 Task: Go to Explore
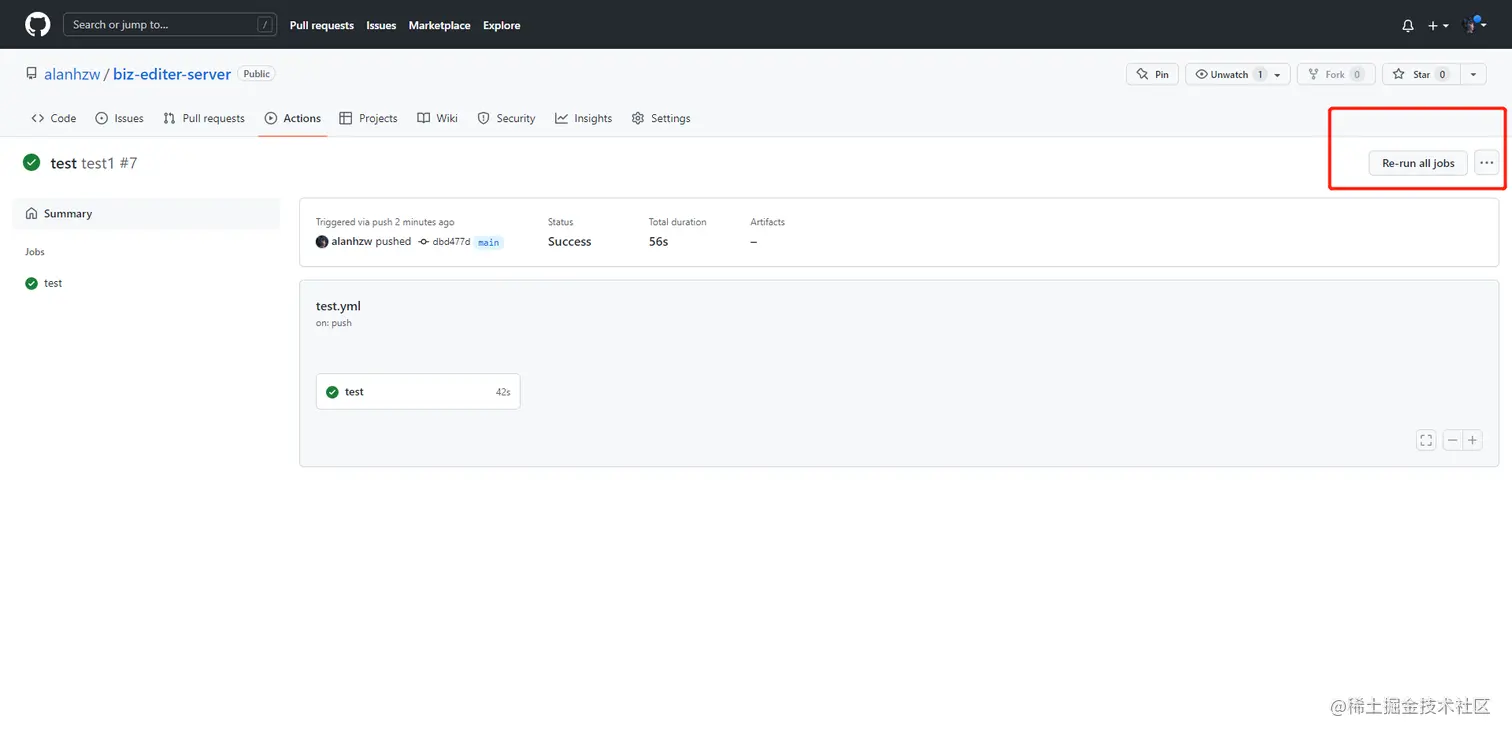click(x=501, y=26)
